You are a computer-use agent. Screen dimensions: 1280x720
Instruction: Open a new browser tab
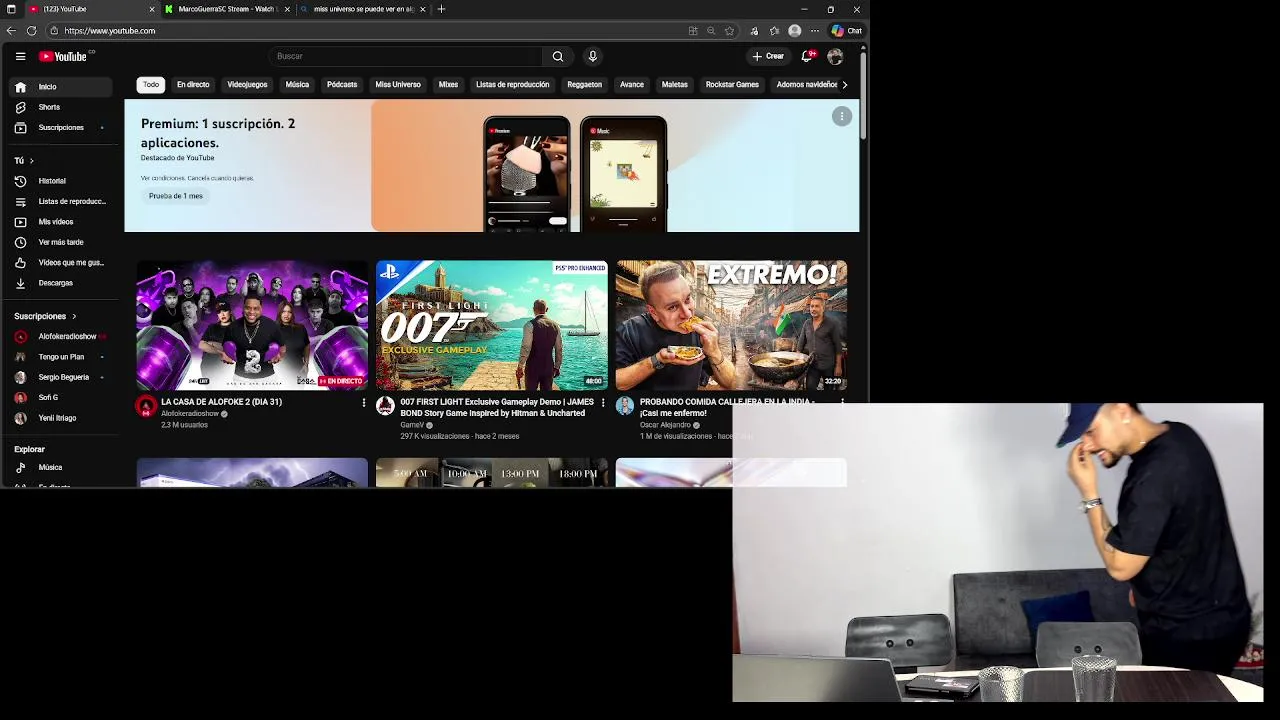pos(441,9)
